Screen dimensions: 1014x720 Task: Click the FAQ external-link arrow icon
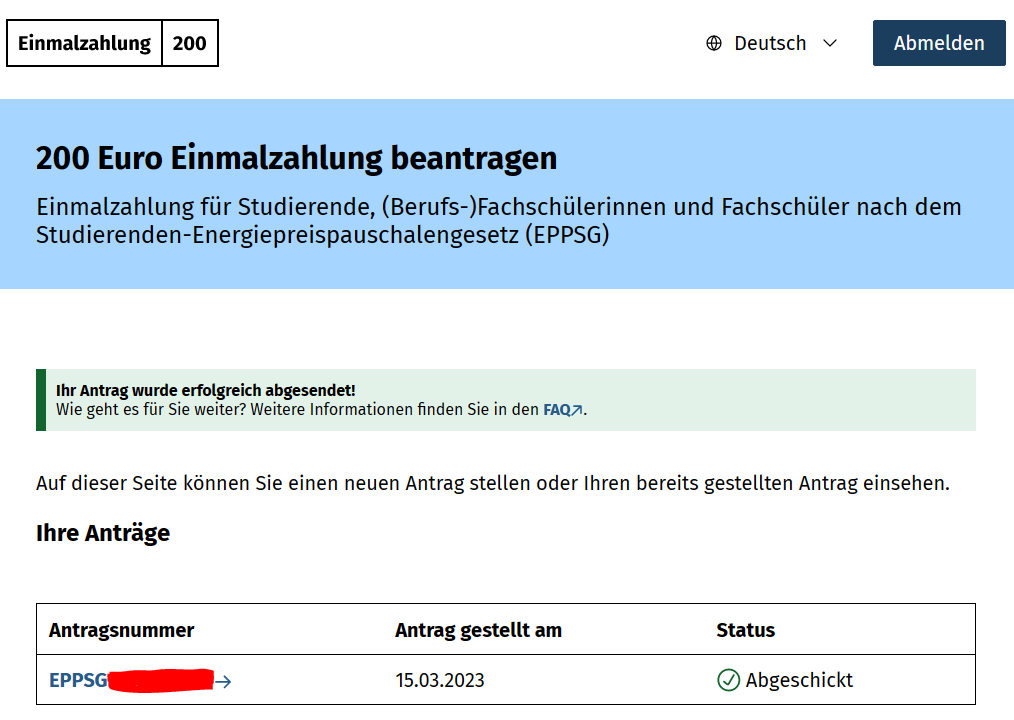(577, 410)
